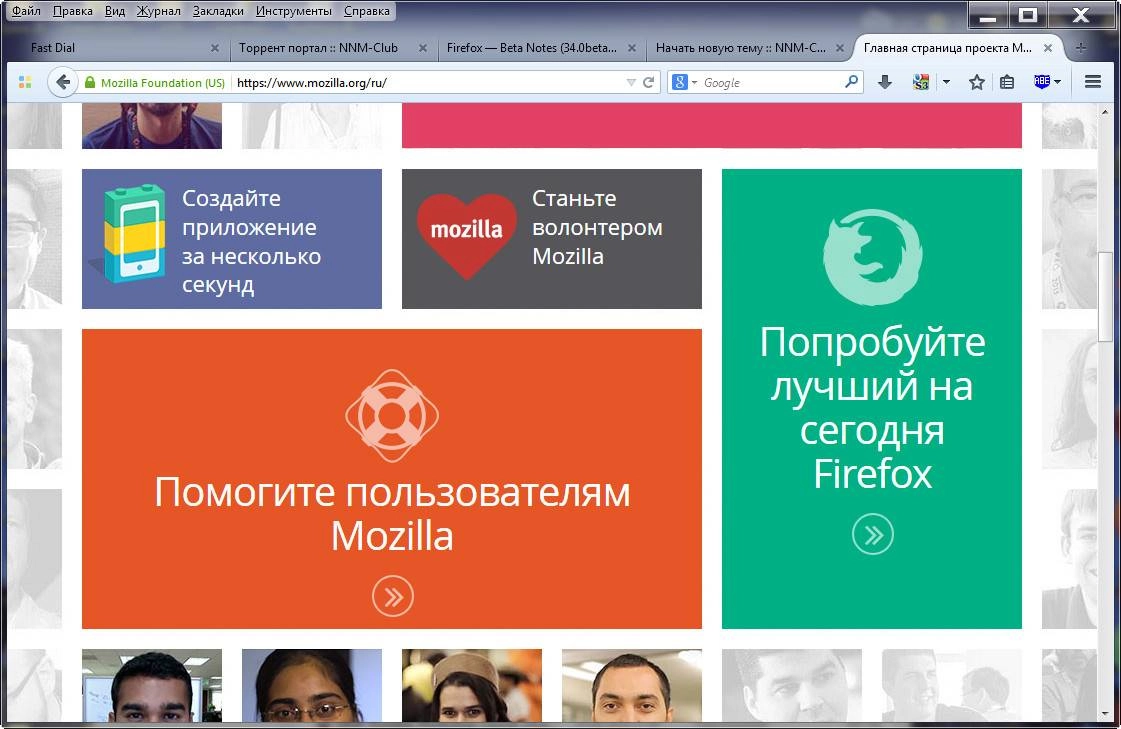Open the search engine selector dropdown arrow
Image resolution: width=1121 pixels, height=729 pixels.
click(x=694, y=83)
